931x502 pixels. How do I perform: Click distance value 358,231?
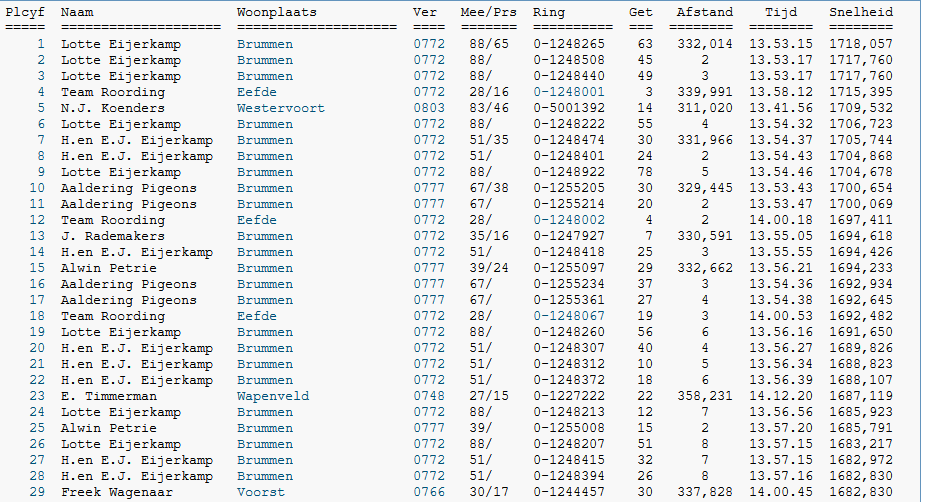click(x=704, y=396)
